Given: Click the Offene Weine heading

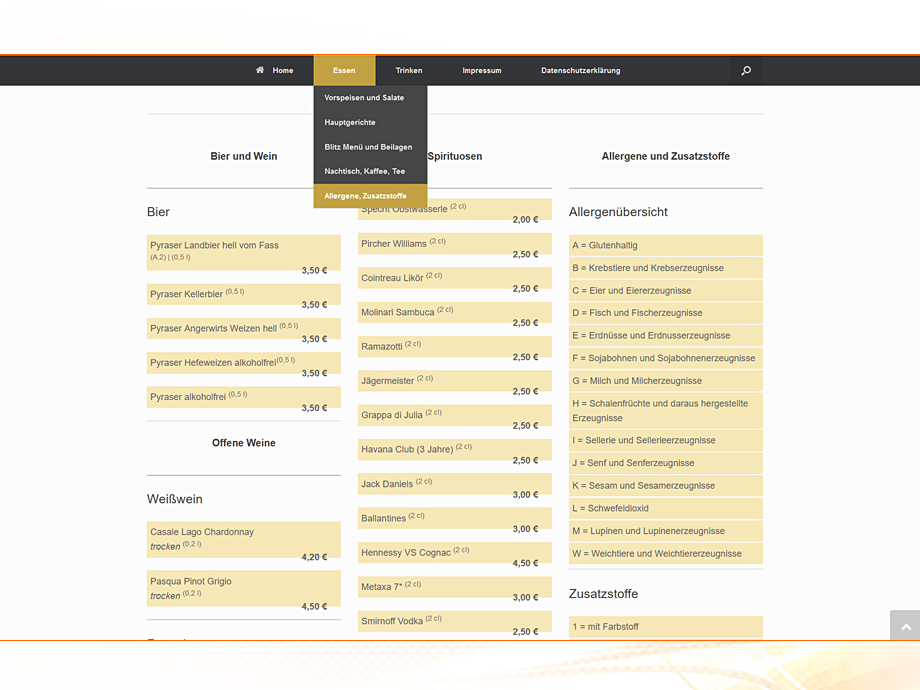Looking at the screenshot, I should [x=243, y=443].
